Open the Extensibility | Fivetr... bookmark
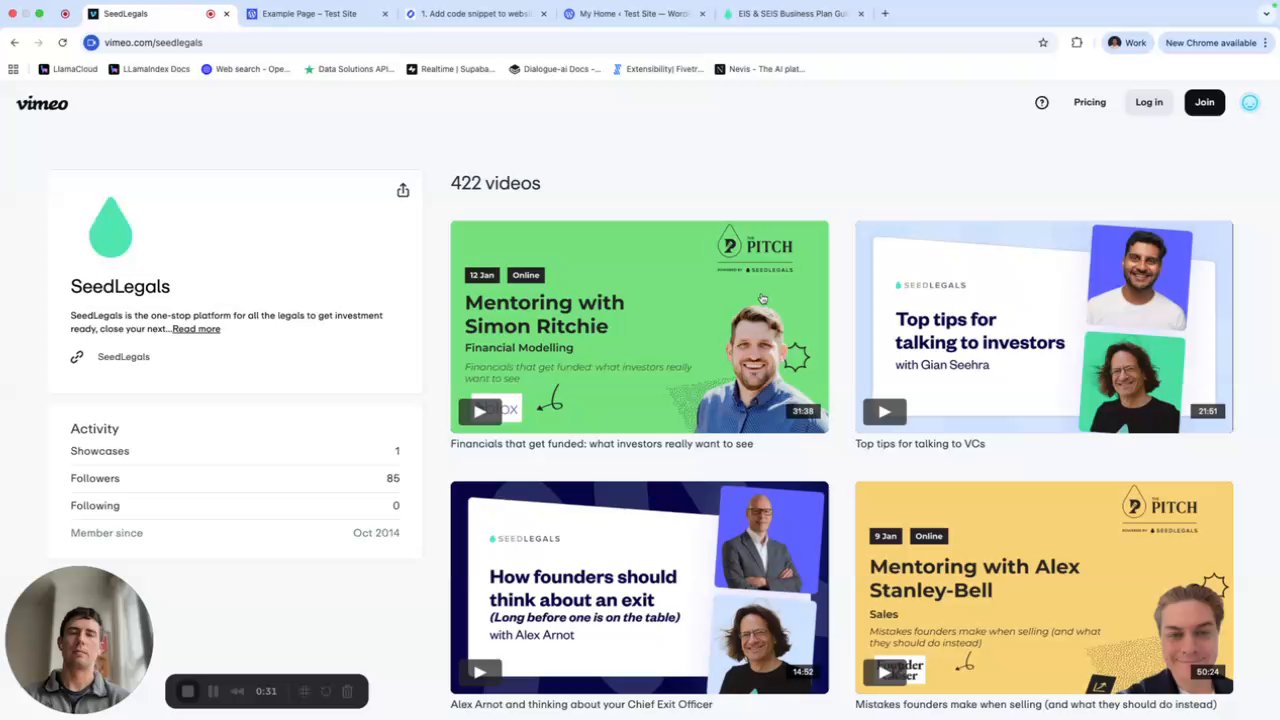This screenshot has height=720, width=1280. 658,69
